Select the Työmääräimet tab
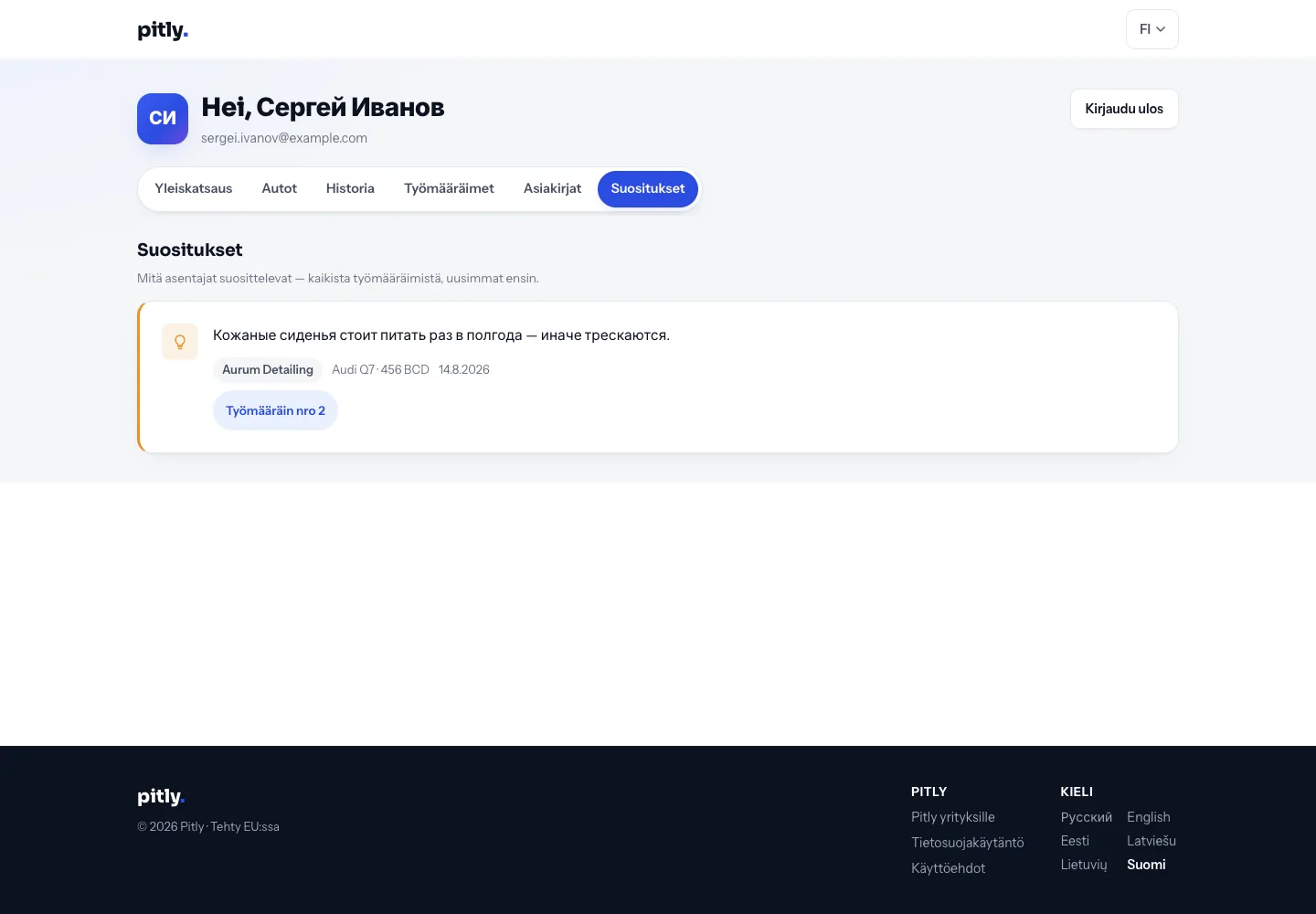This screenshot has height=914, width=1316. [x=449, y=188]
